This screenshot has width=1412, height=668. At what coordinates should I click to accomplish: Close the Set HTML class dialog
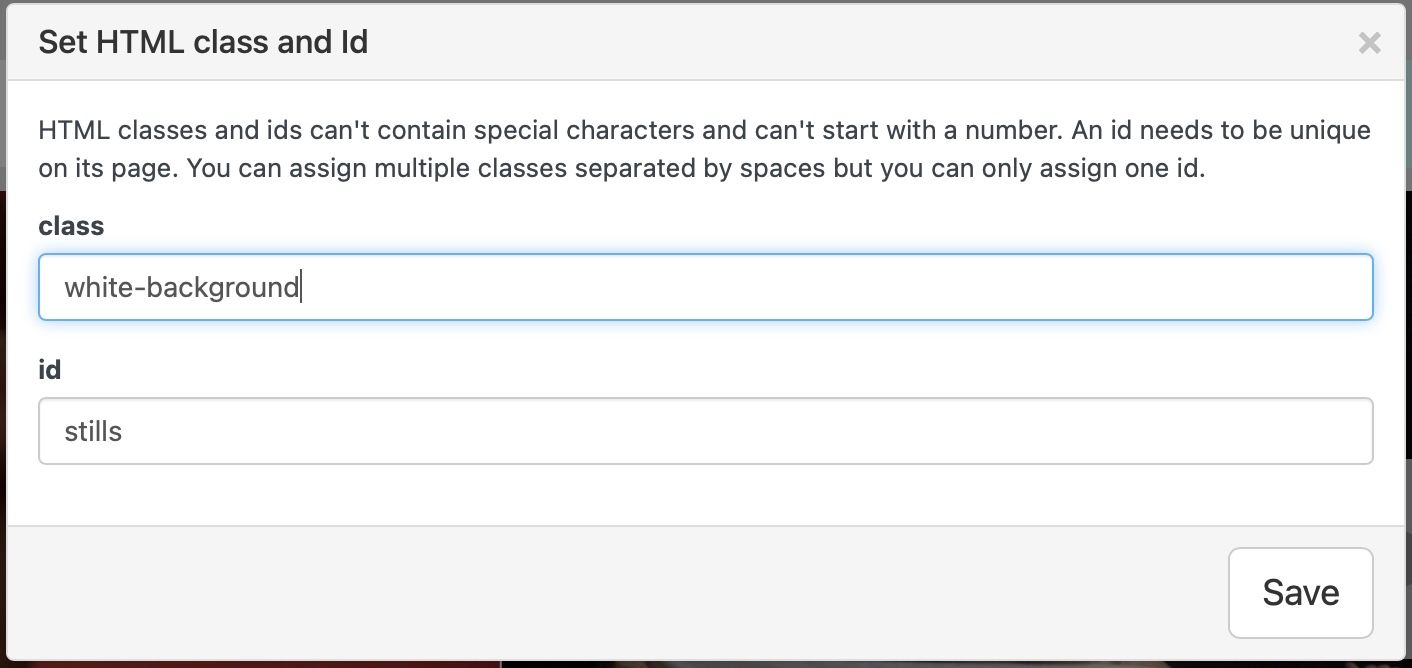(1369, 43)
